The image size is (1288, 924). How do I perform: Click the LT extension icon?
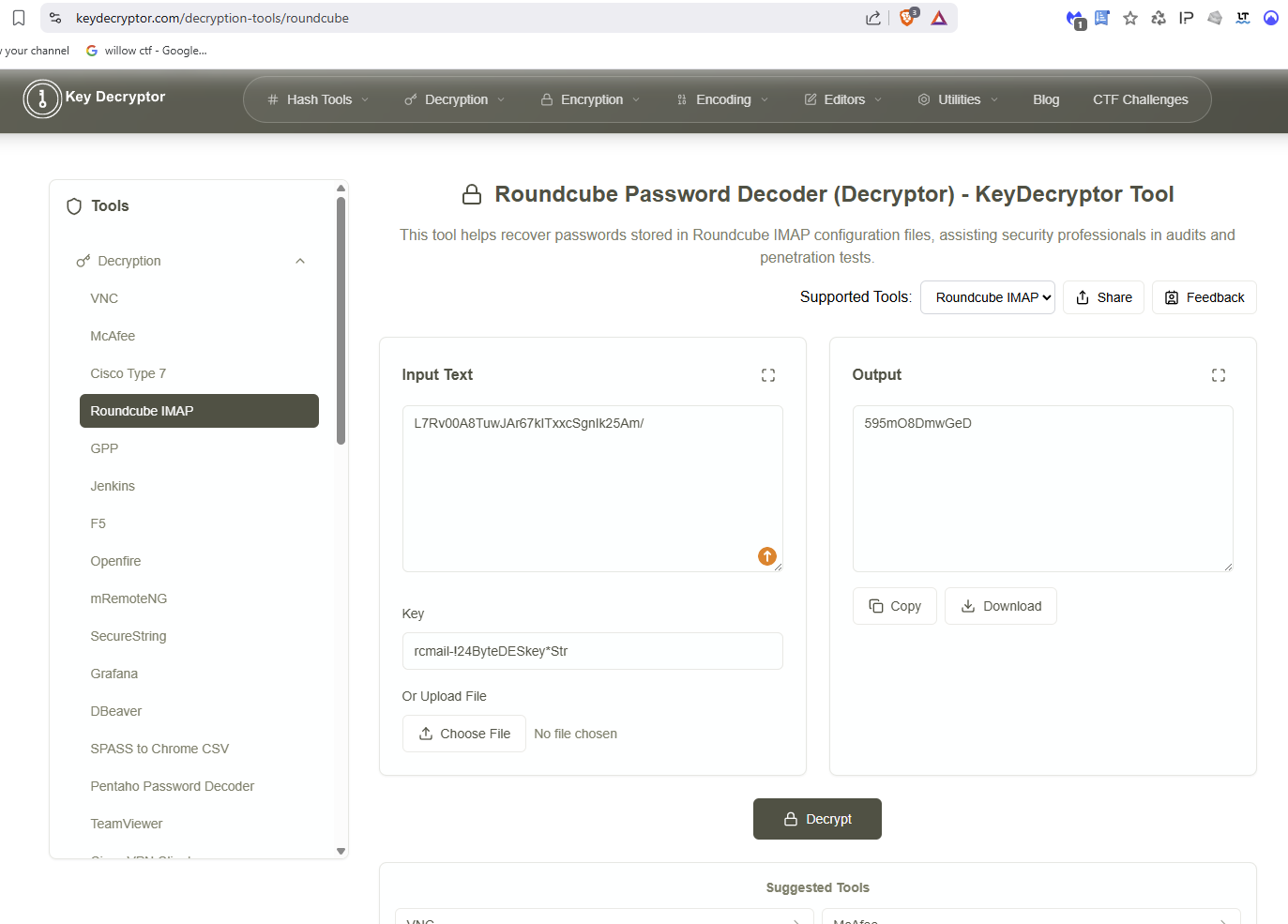point(1243,18)
